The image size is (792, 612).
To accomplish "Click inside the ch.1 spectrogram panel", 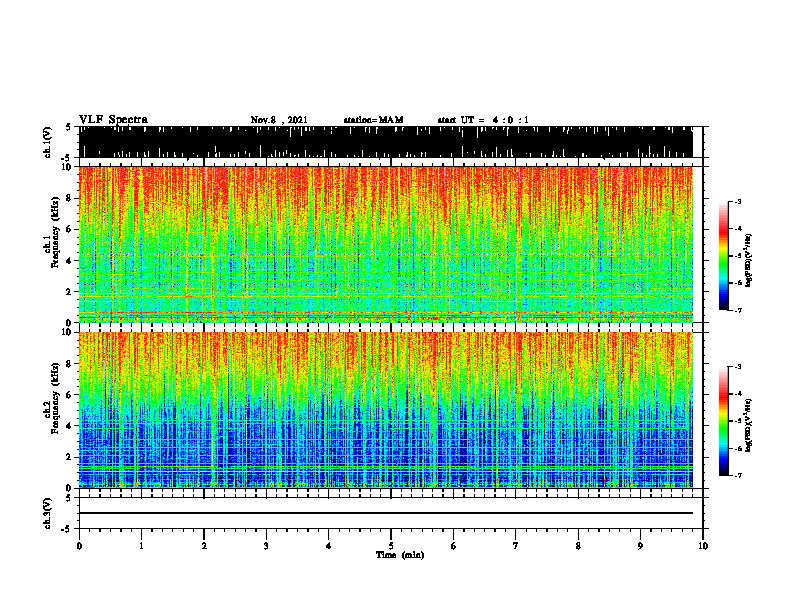I will 385,244.
